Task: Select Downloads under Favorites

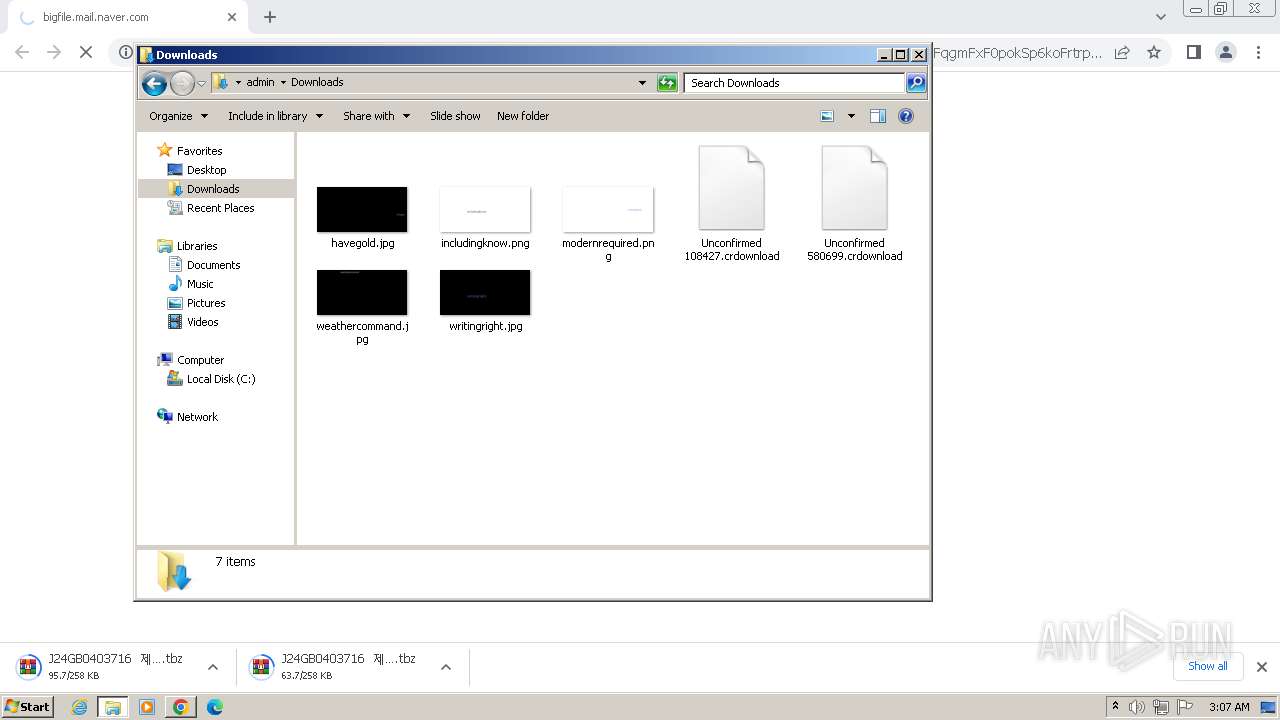Action: click(x=213, y=189)
